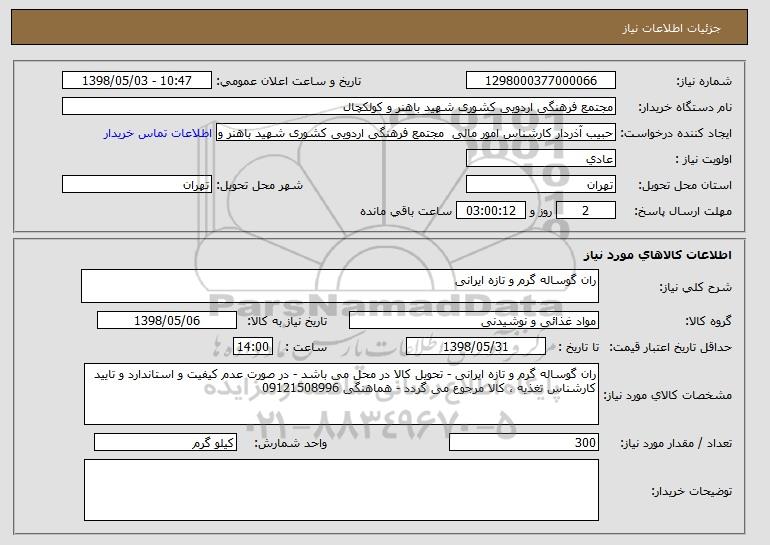Click the ایجاد کننده درخواست field
This screenshot has height=545, width=770.
point(416,133)
